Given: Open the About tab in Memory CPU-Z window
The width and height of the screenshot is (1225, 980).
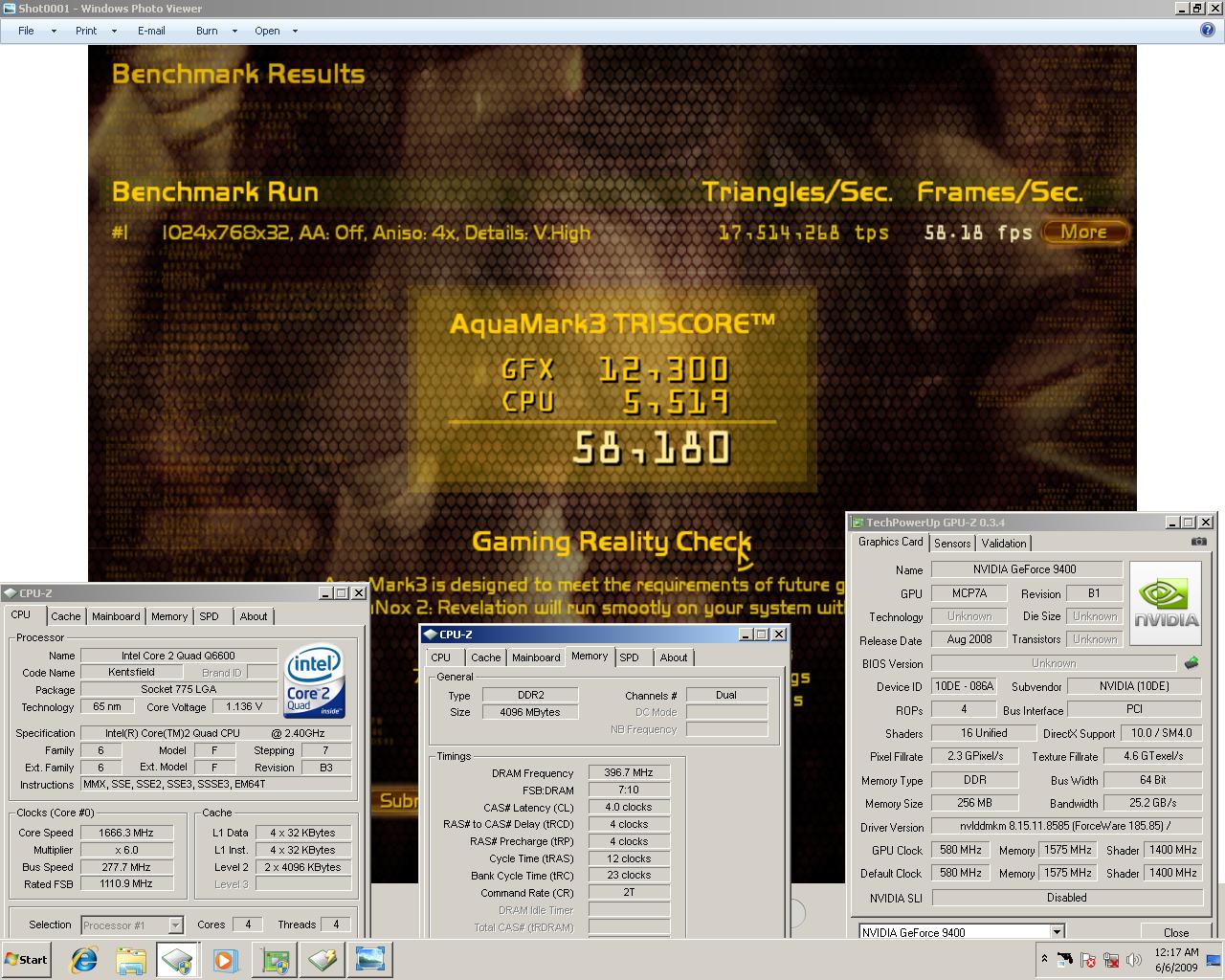Looking at the screenshot, I should (674, 657).
